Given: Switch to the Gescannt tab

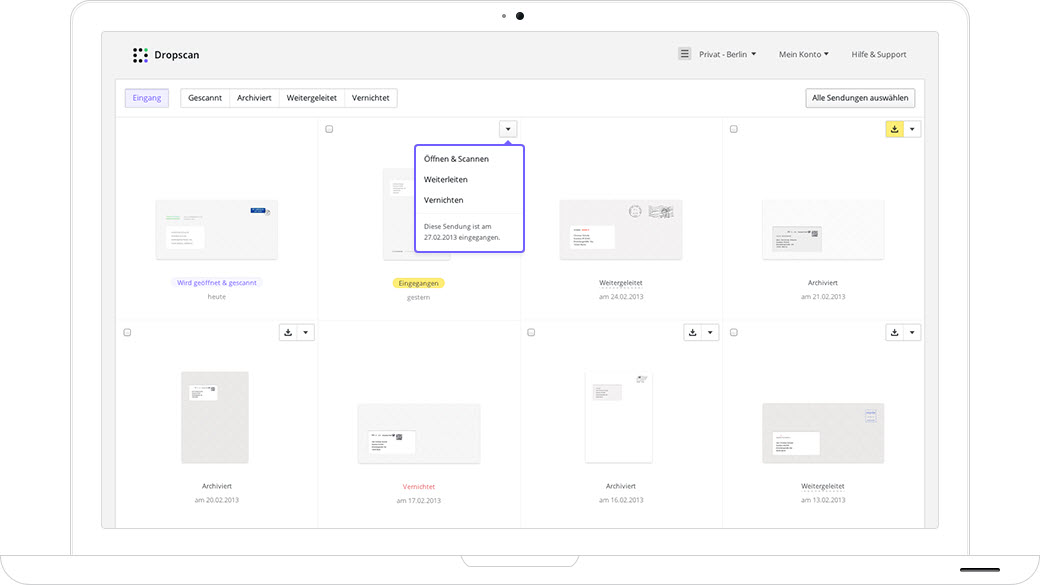Looking at the screenshot, I should pyautogui.click(x=204, y=97).
